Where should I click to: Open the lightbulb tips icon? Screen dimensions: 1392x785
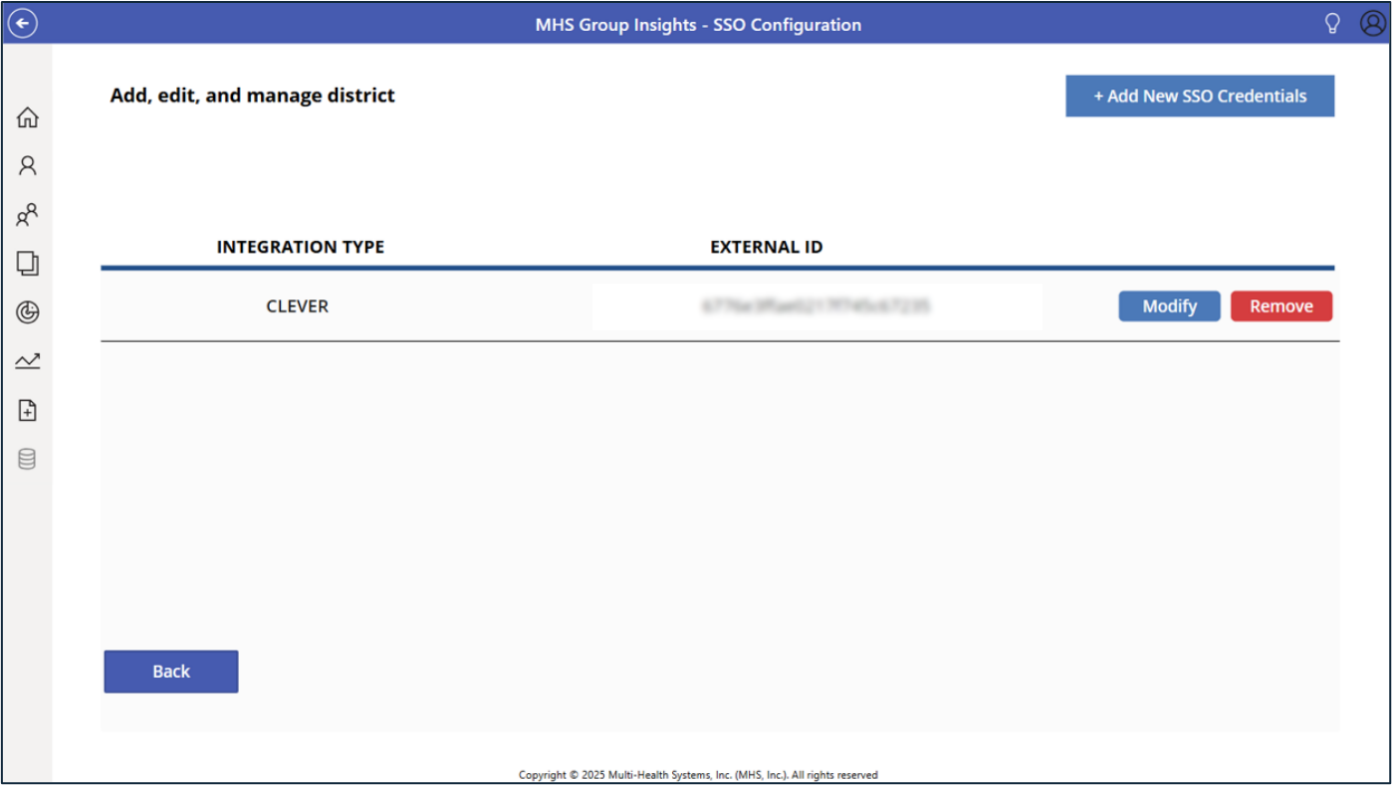pos(1332,24)
